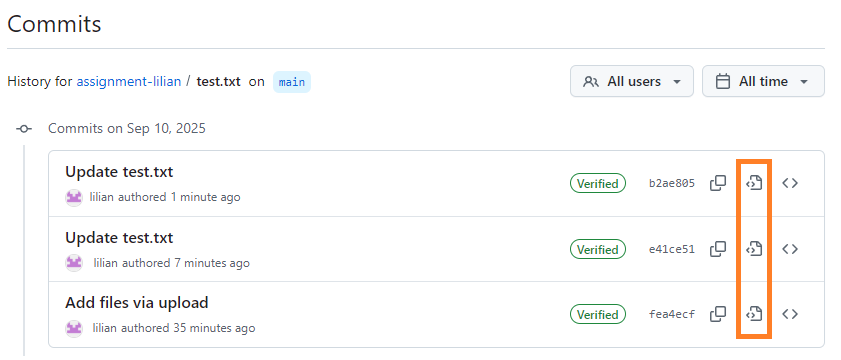View test.txt at commit fea4ecf
Image resolution: width=841 pixels, height=360 pixels.
754,314
